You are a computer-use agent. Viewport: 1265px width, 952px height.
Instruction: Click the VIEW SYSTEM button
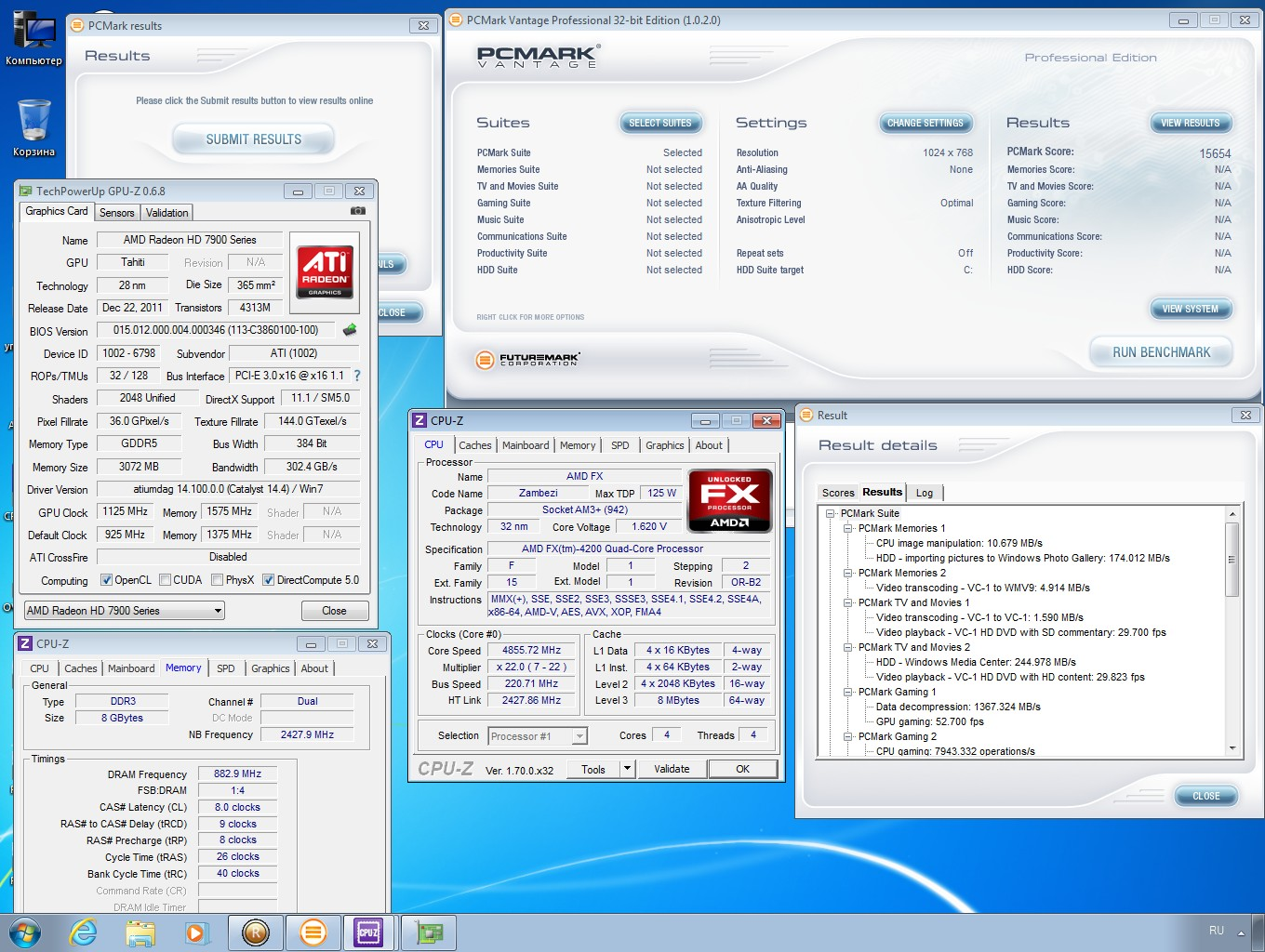(x=1191, y=309)
